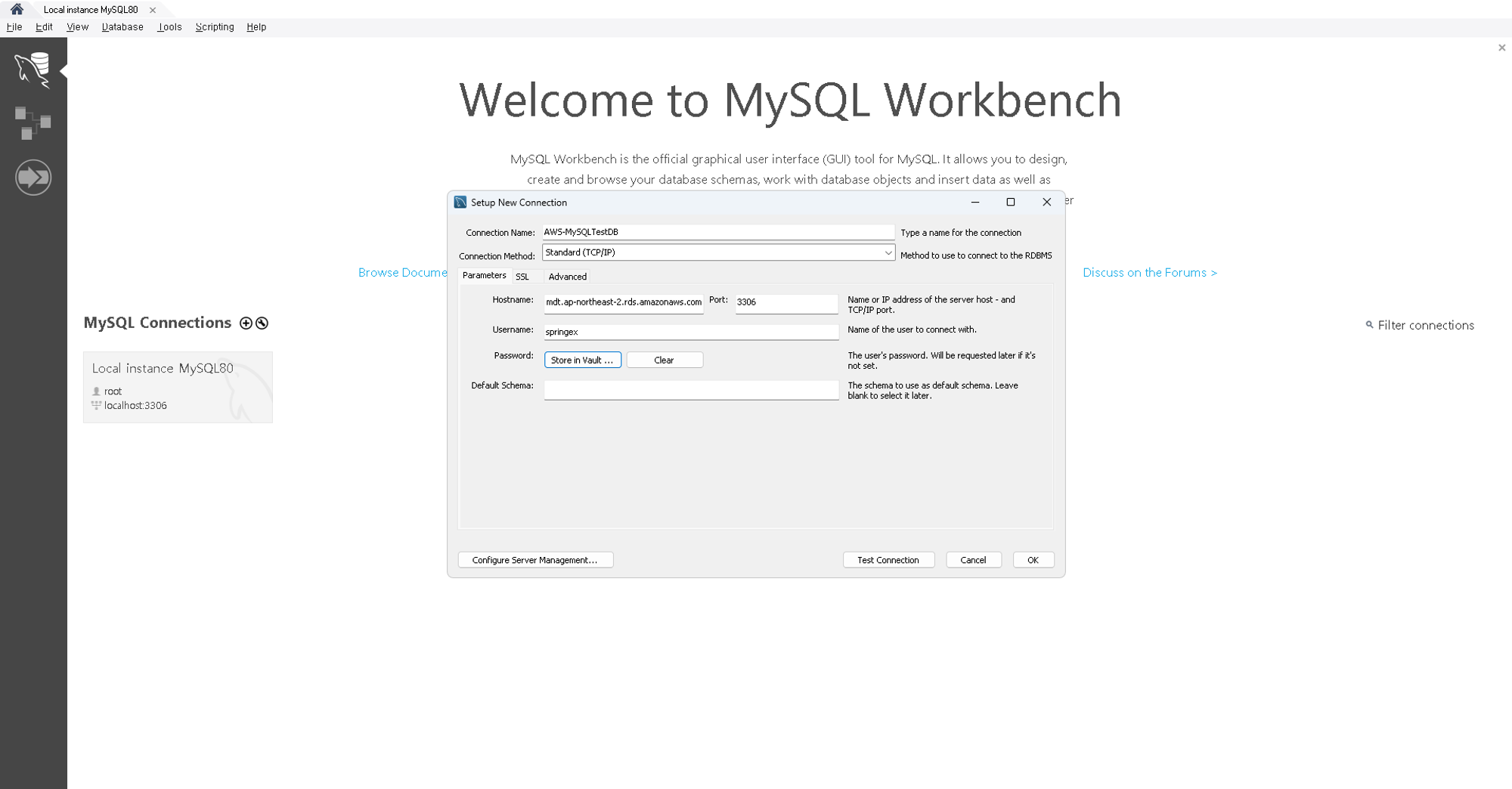Open the Tools menu
The width and height of the screenshot is (1512, 789).
(x=169, y=26)
